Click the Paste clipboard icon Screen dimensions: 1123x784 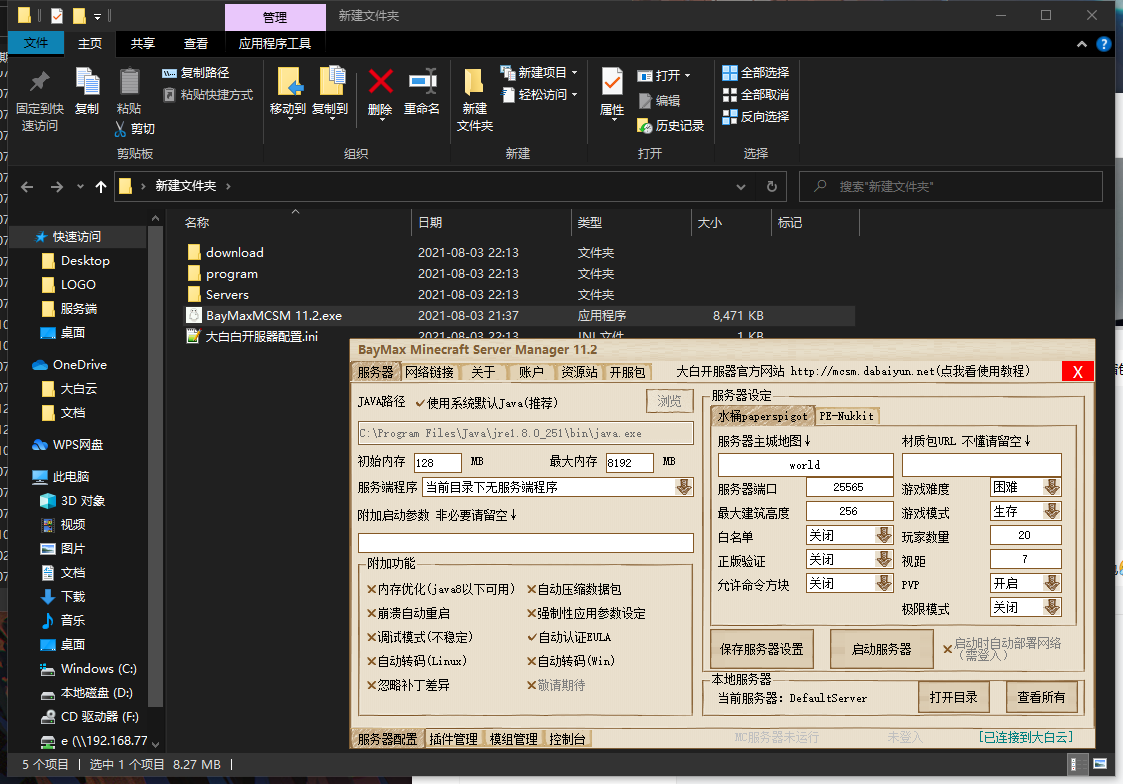tap(129, 82)
